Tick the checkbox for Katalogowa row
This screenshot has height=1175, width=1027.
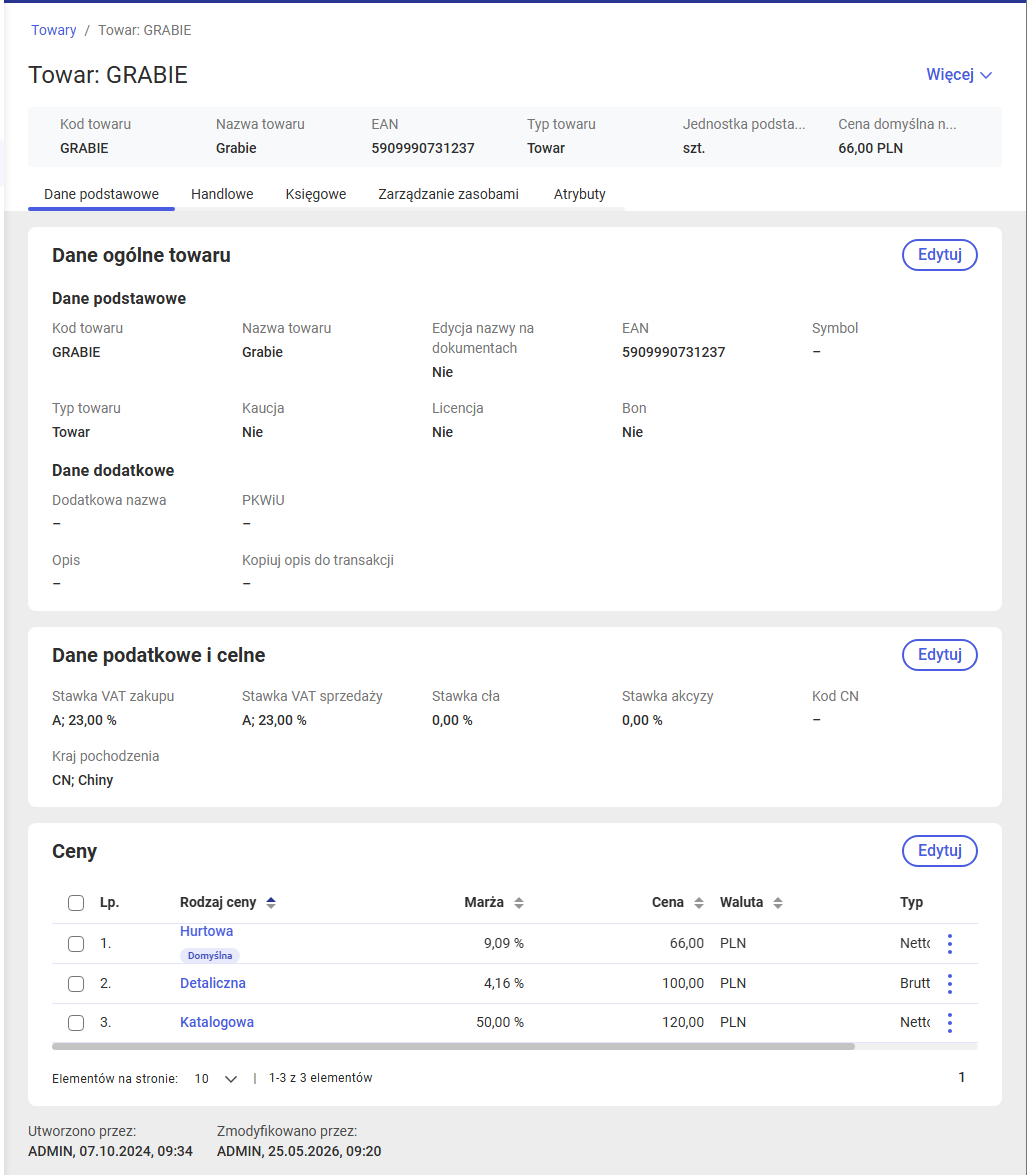tap(76, 1022)
